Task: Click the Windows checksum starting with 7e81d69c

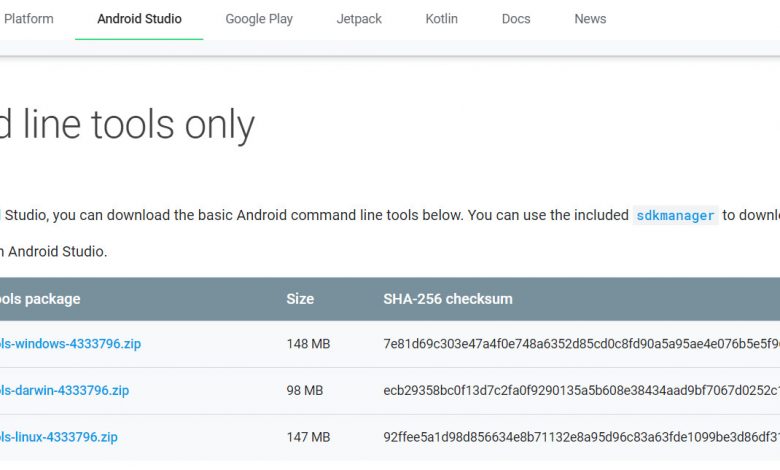Action: click(x=580, y=344)
